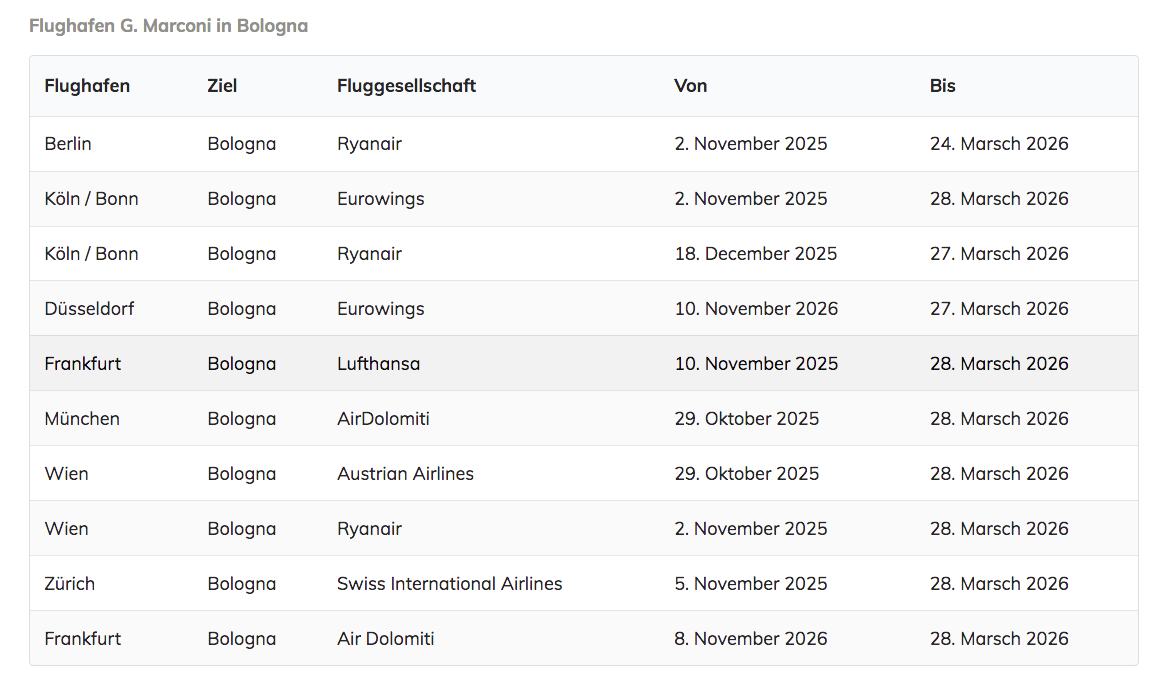Click the 18. December 2025 date
Image resolution: width=1151 pixels, height=697 pixels.
point(755,254)
